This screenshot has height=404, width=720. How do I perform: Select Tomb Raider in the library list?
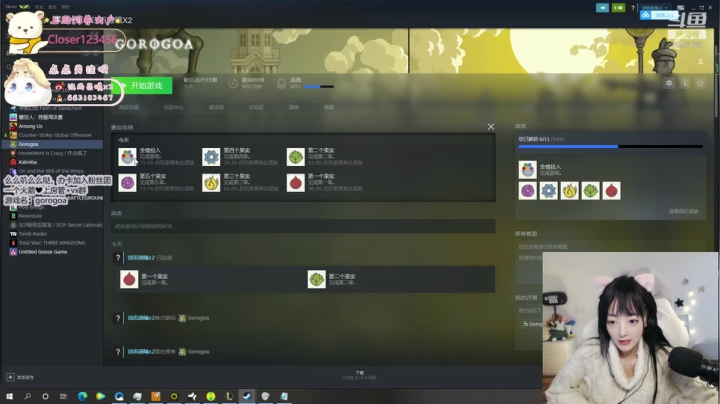pos(33,234)
